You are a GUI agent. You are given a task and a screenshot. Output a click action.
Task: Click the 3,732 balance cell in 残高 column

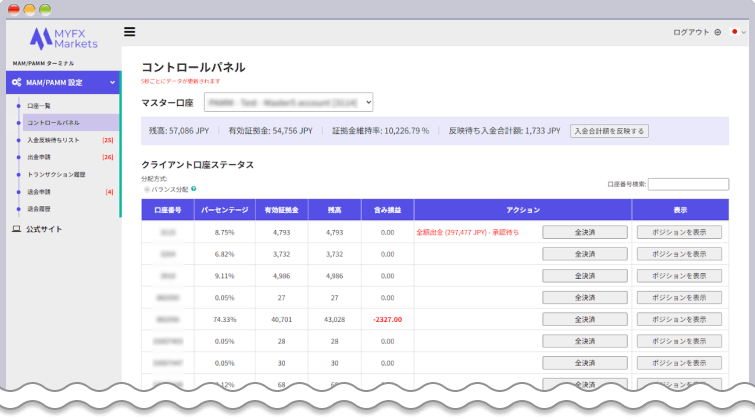pos(335,254)
